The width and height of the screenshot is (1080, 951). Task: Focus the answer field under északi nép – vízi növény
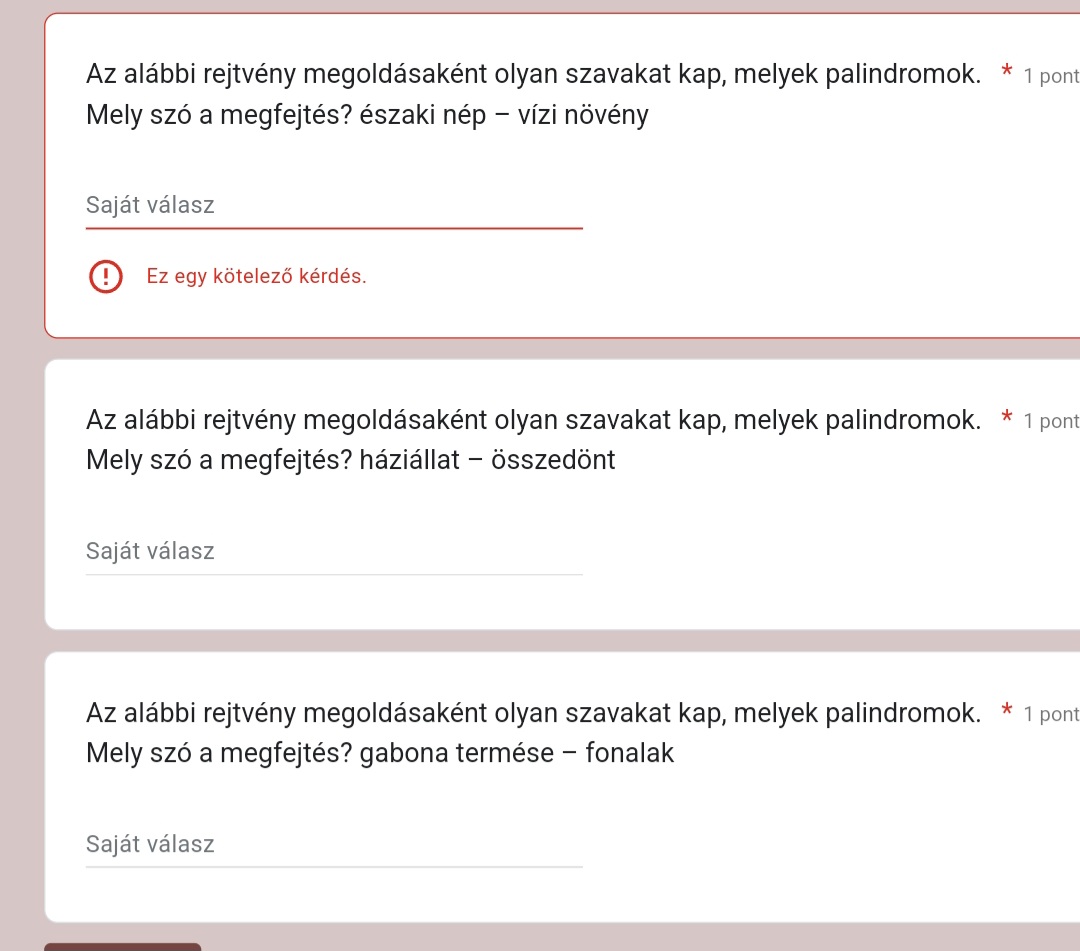(x=334, y=205)
